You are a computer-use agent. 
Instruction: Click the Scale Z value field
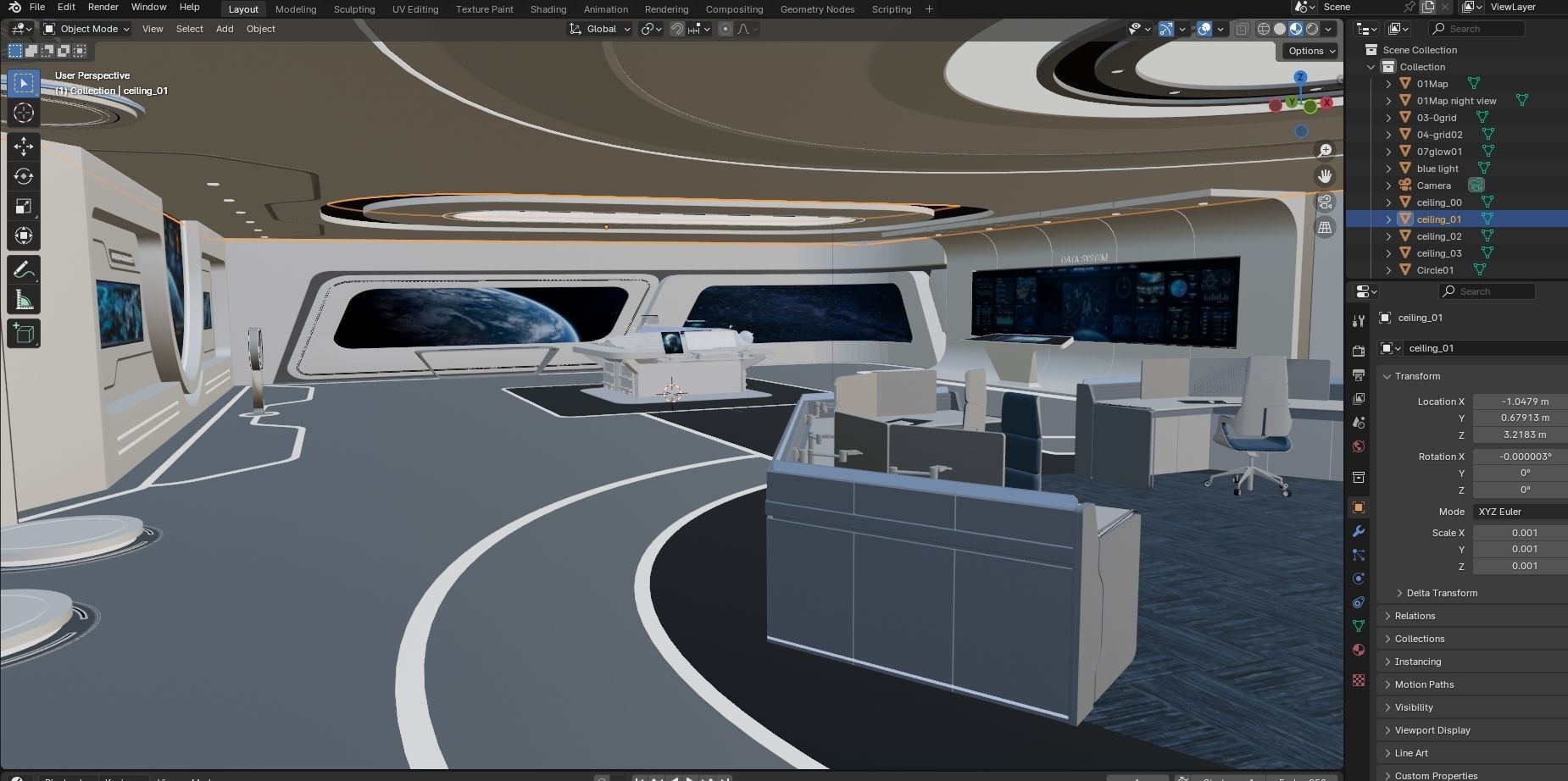(x=1521, y=566)
